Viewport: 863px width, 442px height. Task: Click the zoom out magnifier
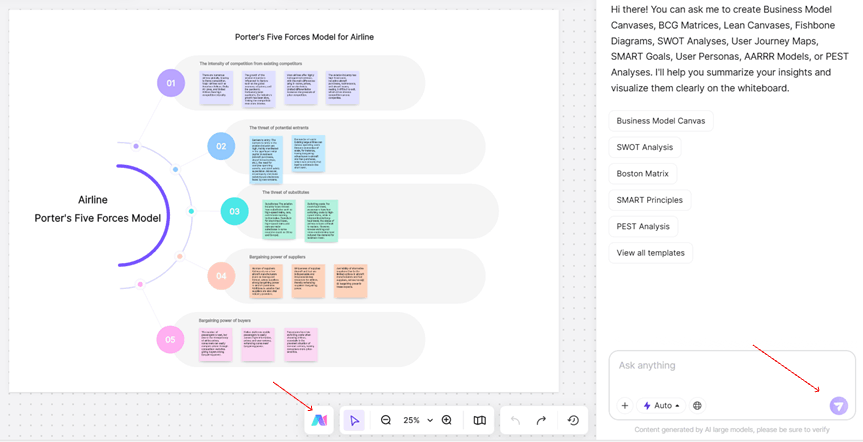pyautogui.click(x=386, y=421)
